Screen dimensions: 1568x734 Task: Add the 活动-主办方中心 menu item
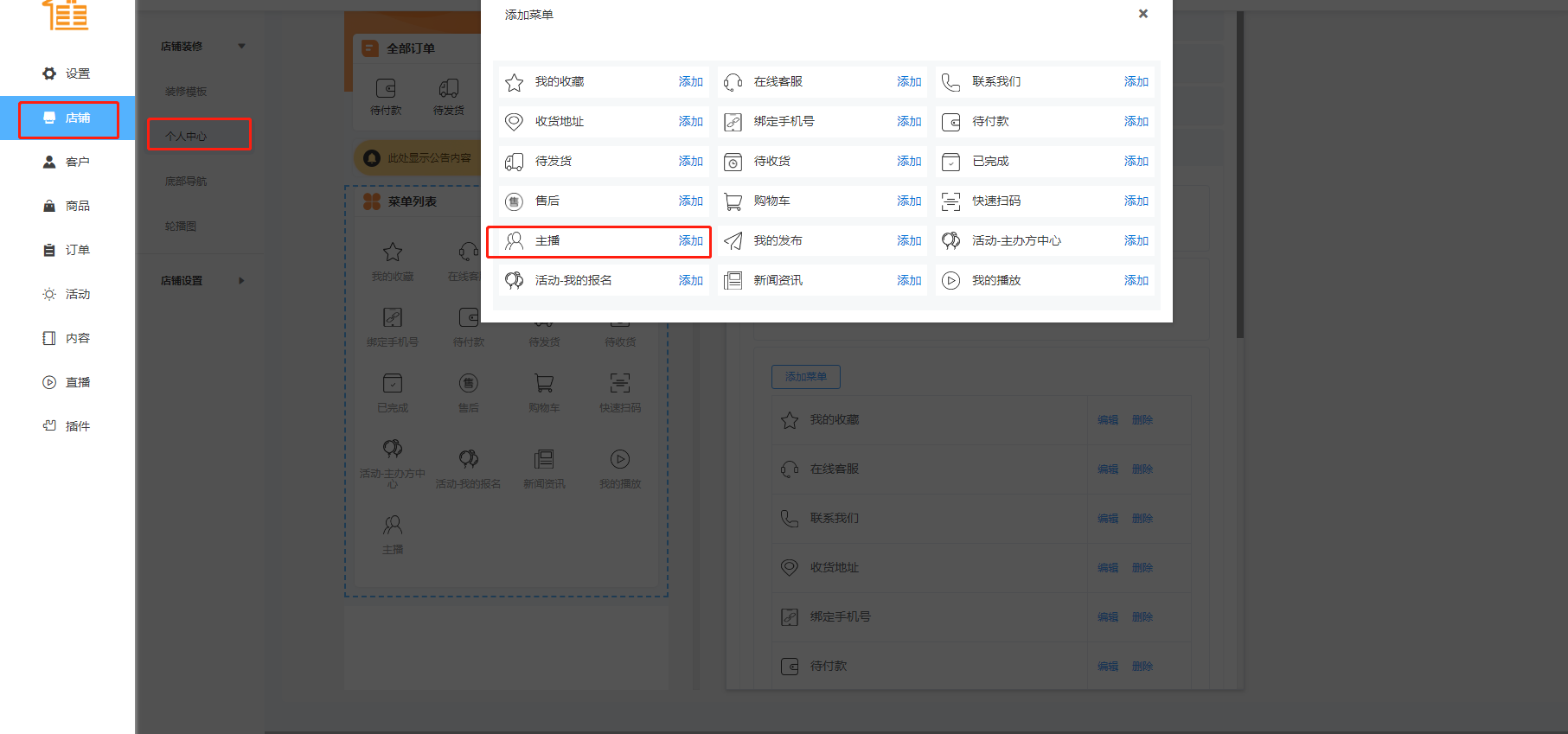point(1136,241)
